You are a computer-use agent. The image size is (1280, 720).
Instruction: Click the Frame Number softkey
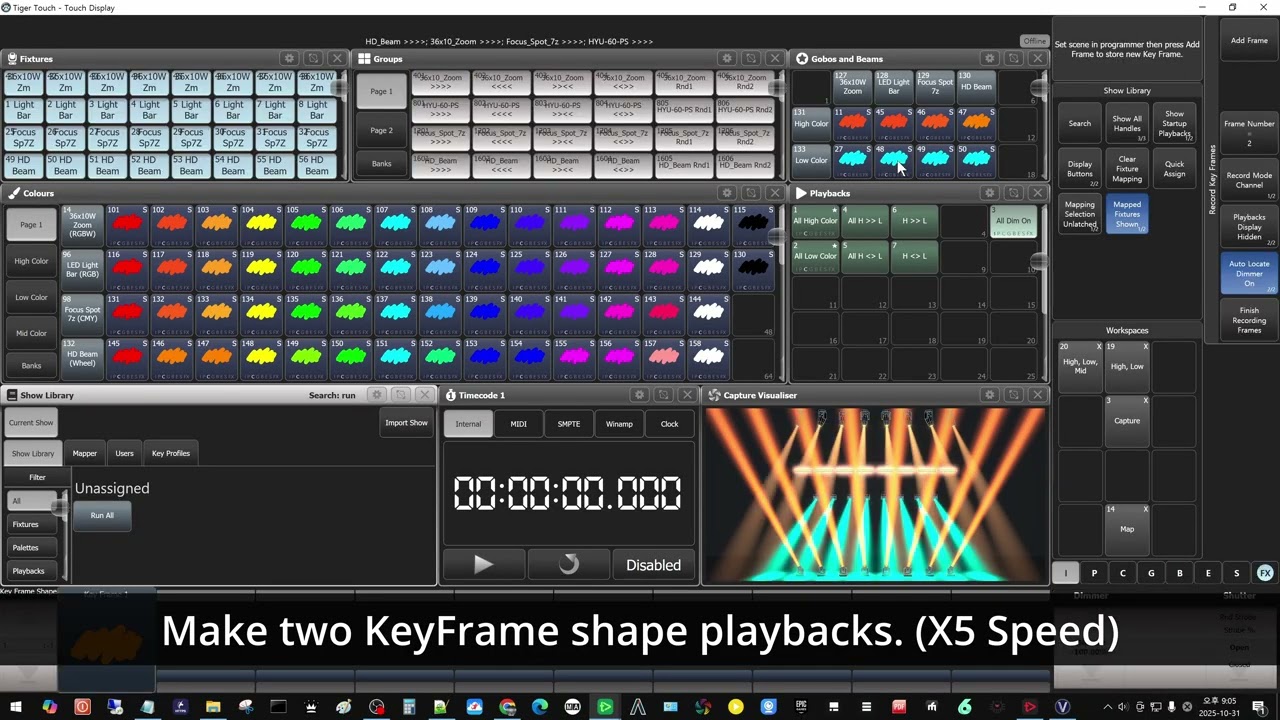(1249, 133)
